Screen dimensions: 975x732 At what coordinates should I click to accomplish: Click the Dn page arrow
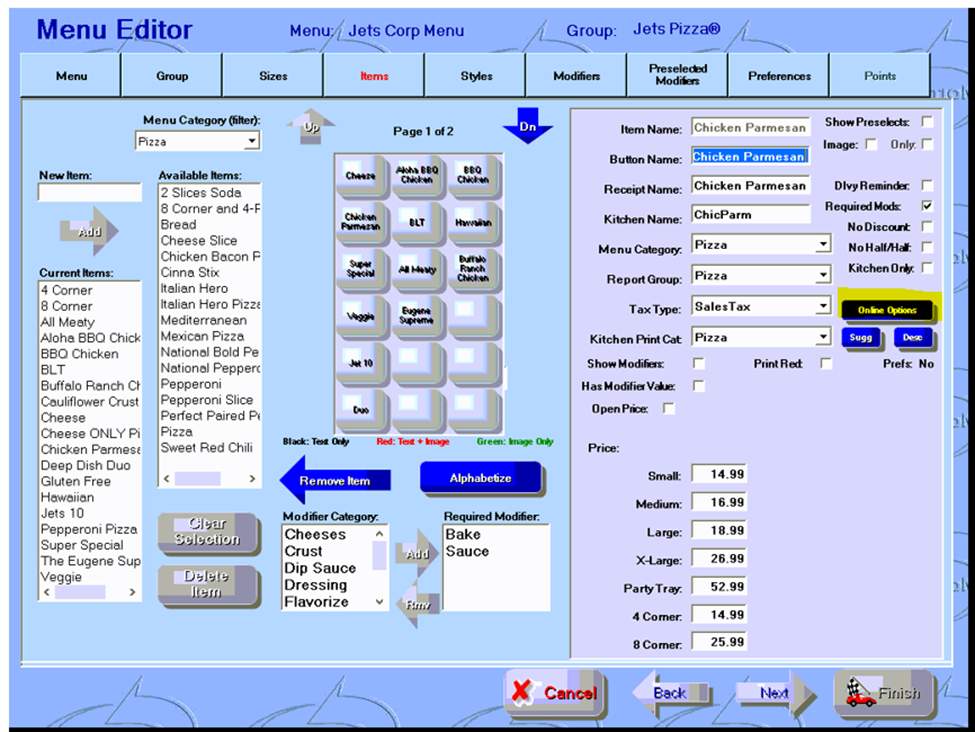click(x=527, y=126)
